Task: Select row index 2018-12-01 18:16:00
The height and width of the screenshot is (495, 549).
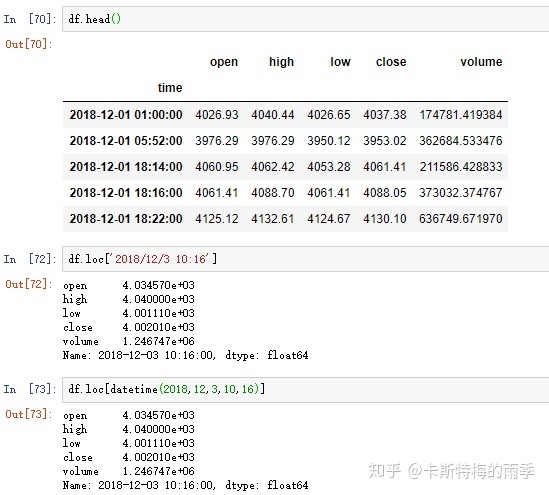Action: point(126,193)
